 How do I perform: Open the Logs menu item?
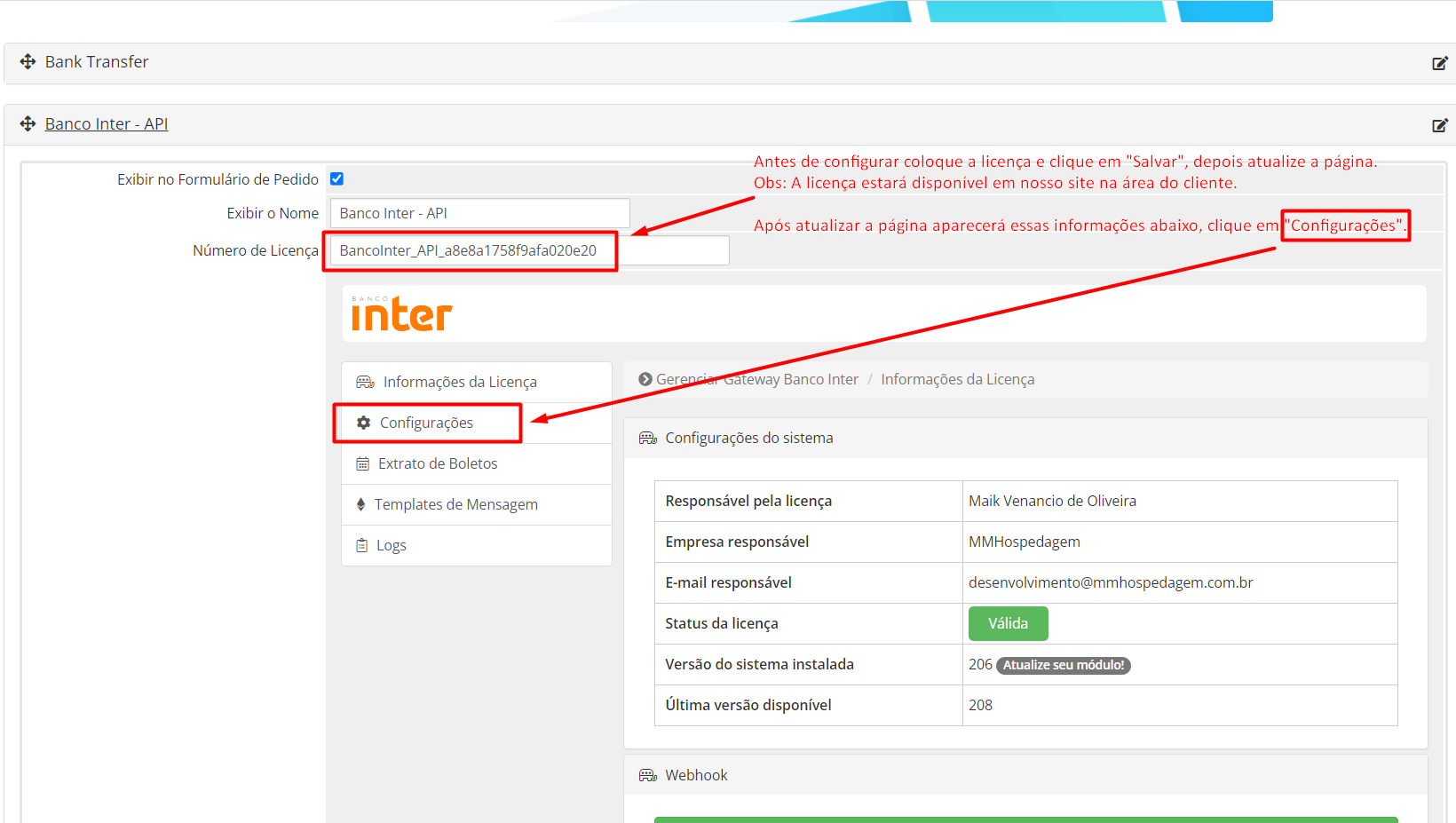pos(477,545)
